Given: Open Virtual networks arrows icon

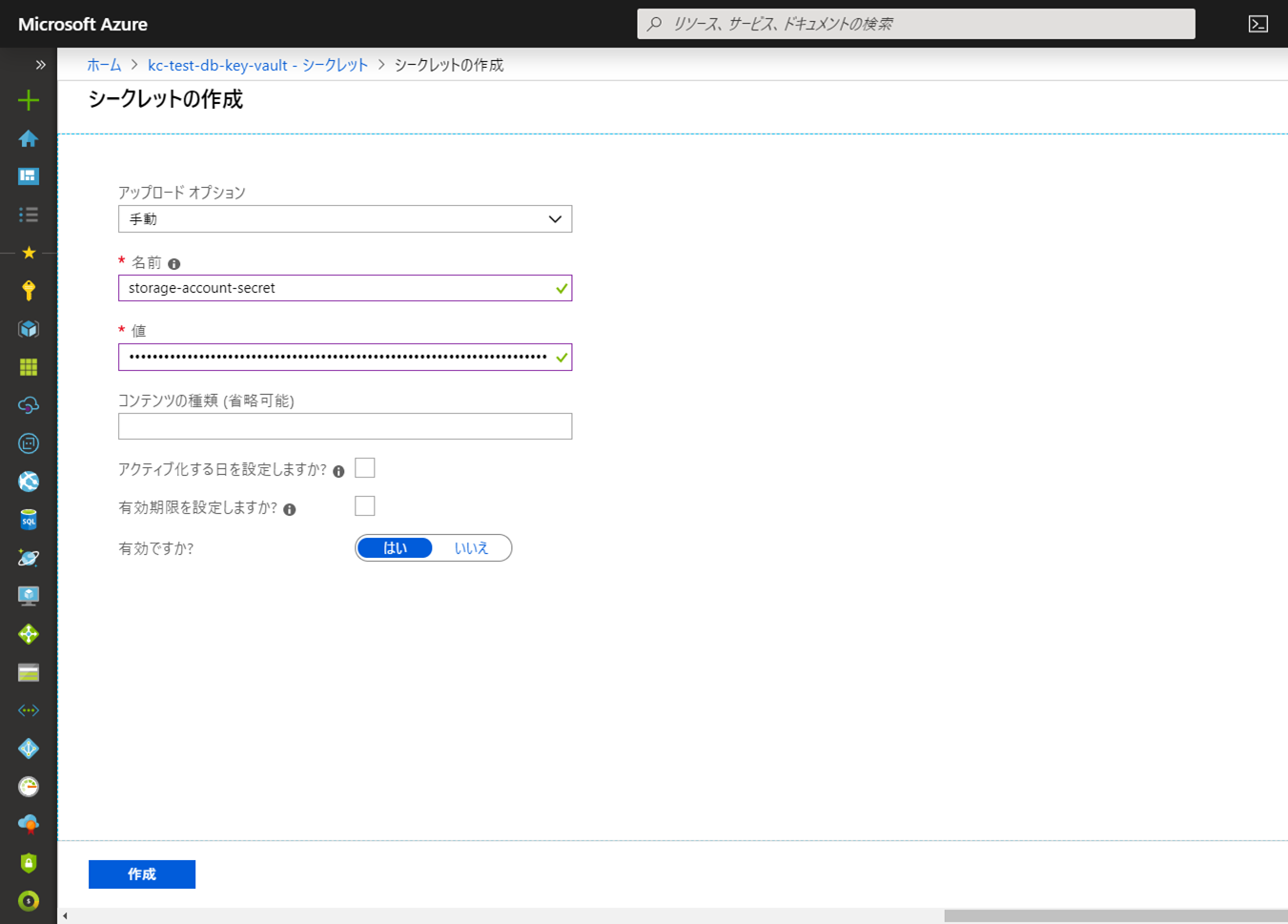Looking at the screenshot, I should [x=29, y=710].
